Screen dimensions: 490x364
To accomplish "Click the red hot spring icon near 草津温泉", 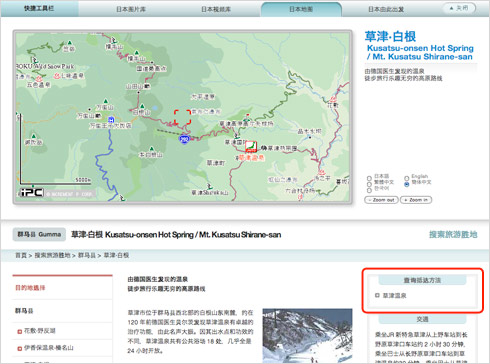I will 251,147.
